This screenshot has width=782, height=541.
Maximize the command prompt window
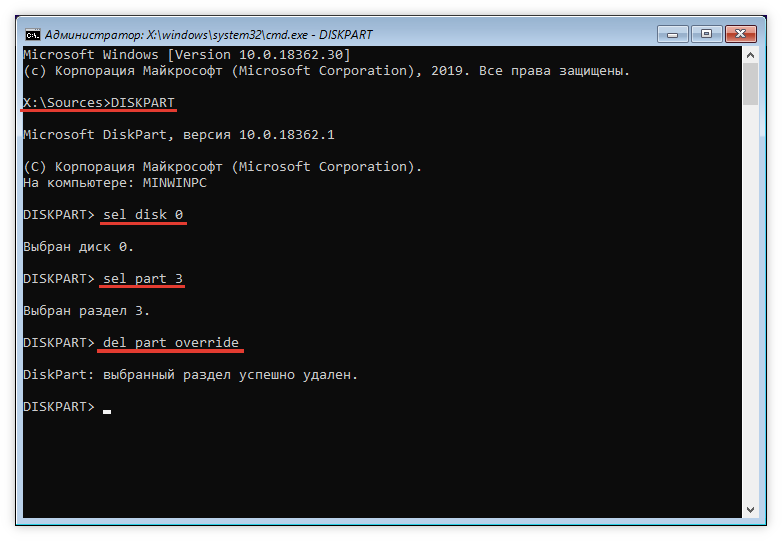coord(706,34)
